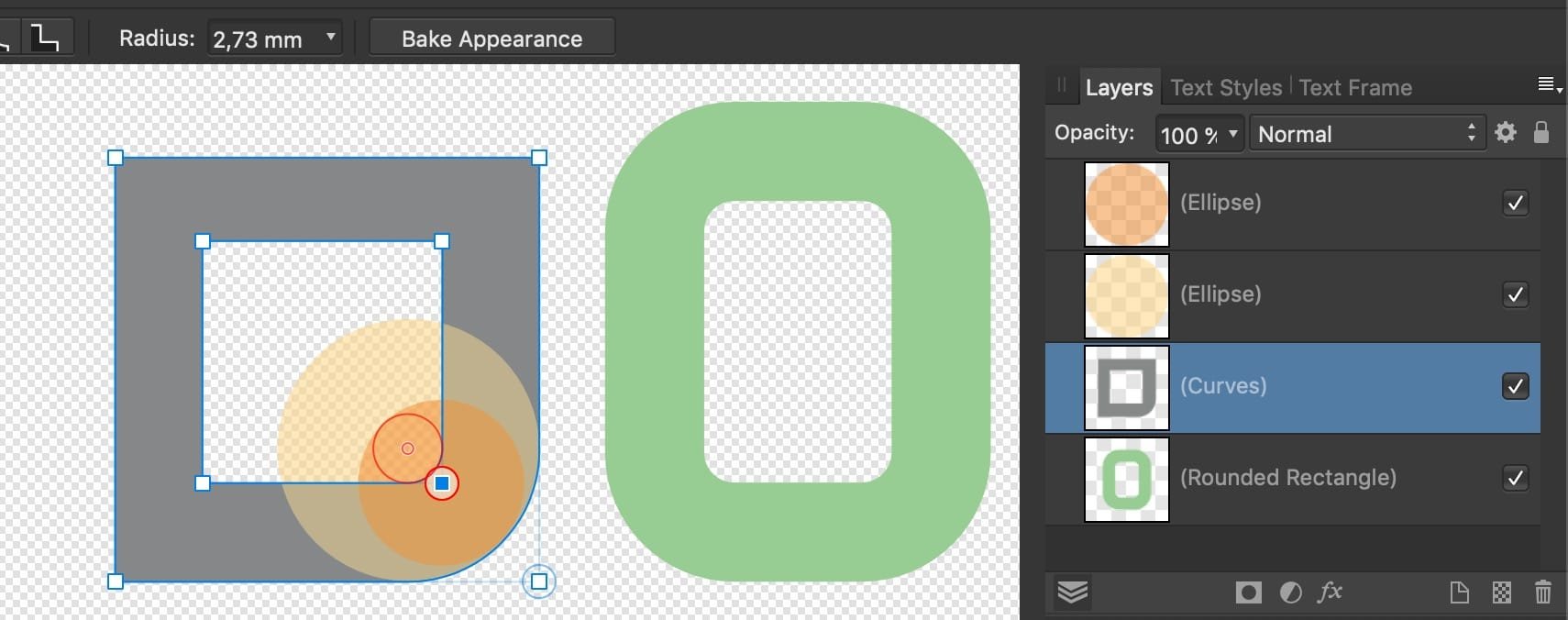Uncheck the Curves layer visibility
The width and height of the screenshot is (1568, 620).
click(x=1516, y=386)
